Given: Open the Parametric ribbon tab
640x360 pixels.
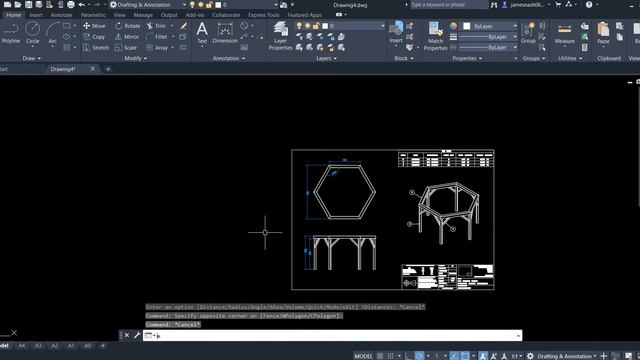Looking at the screenshot, I should pyautogui.click(x=93, y=15).
